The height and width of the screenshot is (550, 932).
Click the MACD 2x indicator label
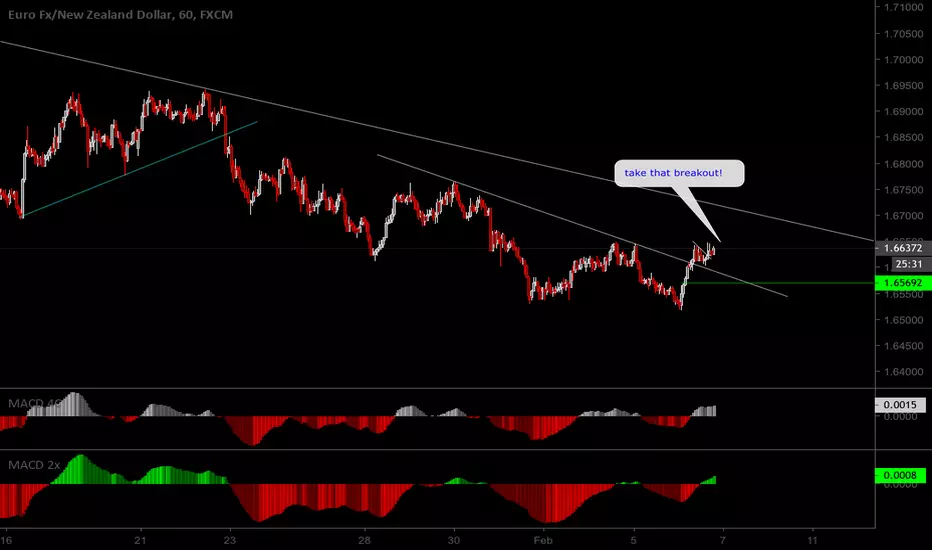[34, 465]
